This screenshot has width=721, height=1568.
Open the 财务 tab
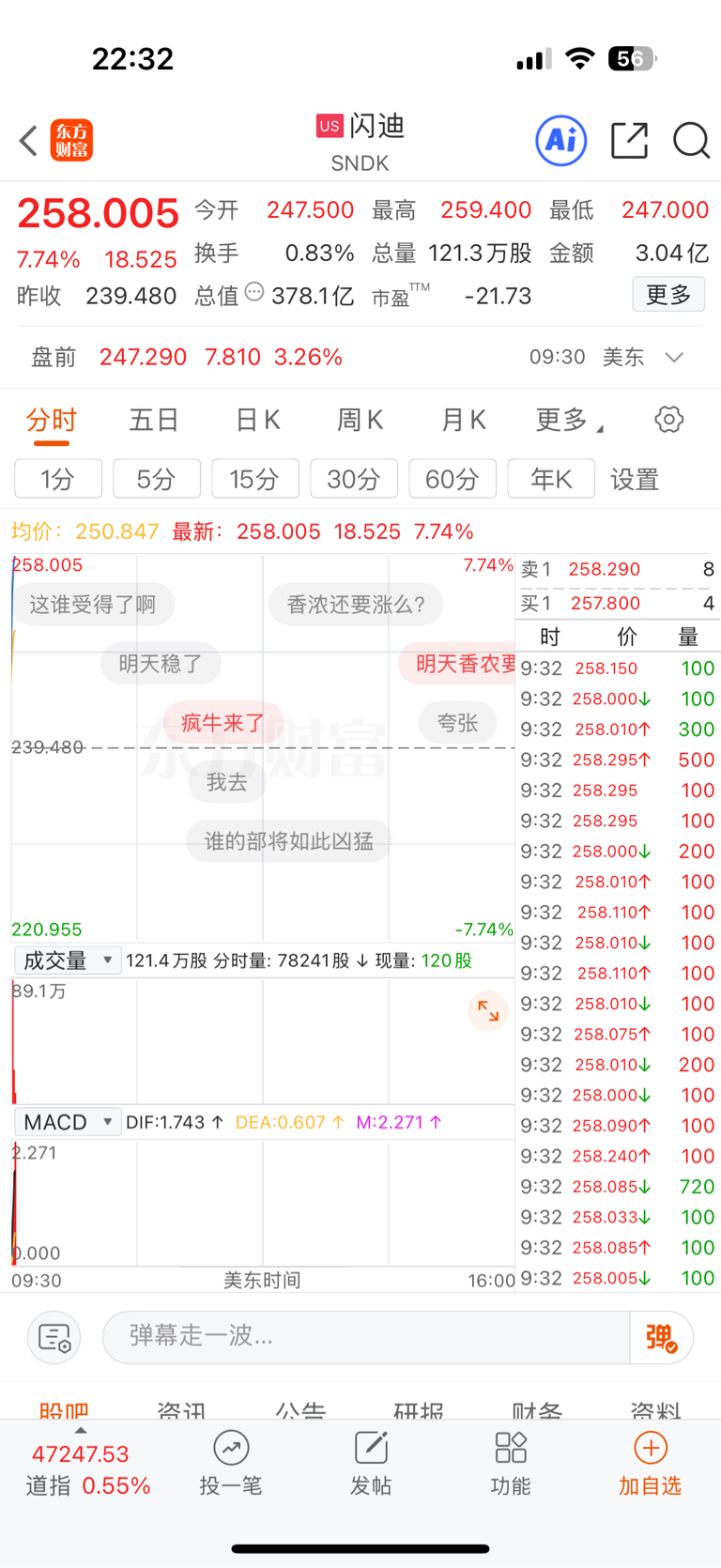[537, 1409]
